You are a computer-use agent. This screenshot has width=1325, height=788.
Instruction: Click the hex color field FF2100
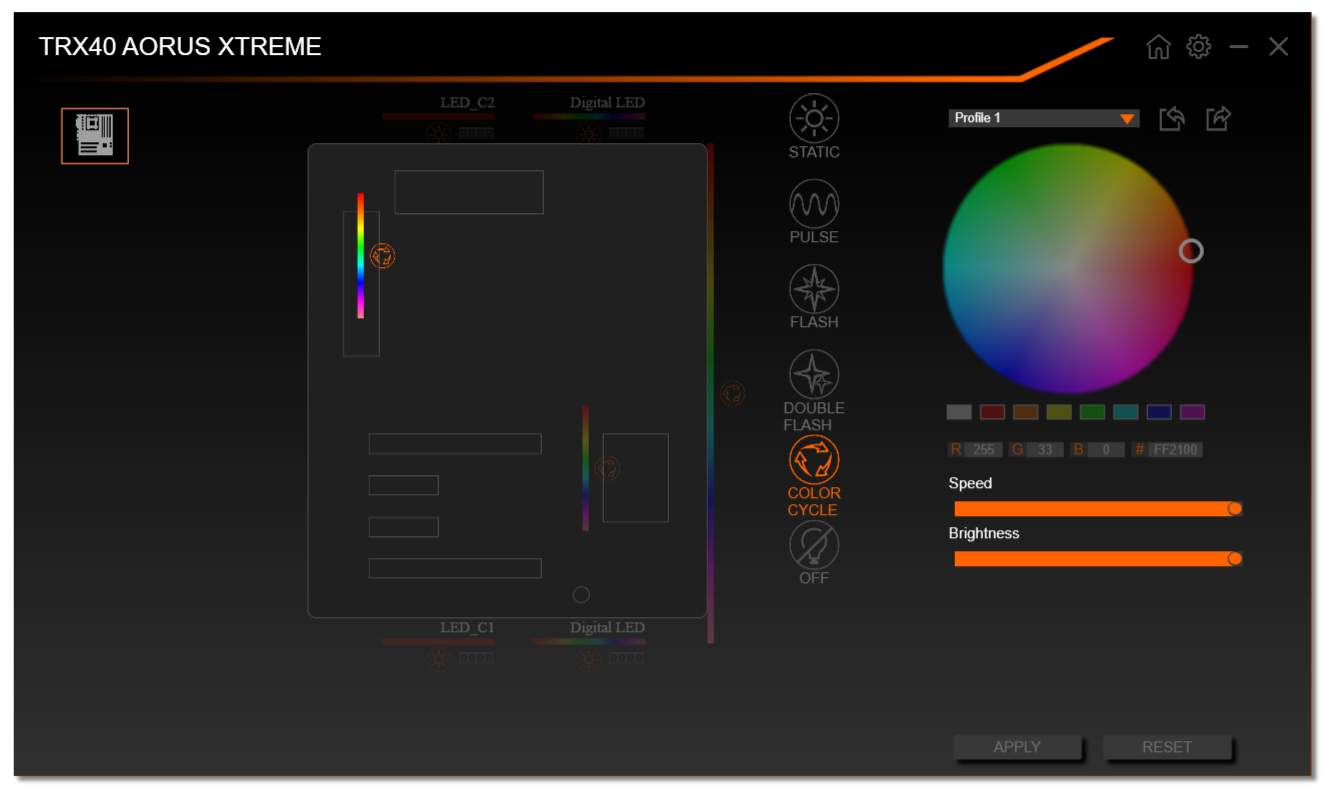pos(1176,450)
